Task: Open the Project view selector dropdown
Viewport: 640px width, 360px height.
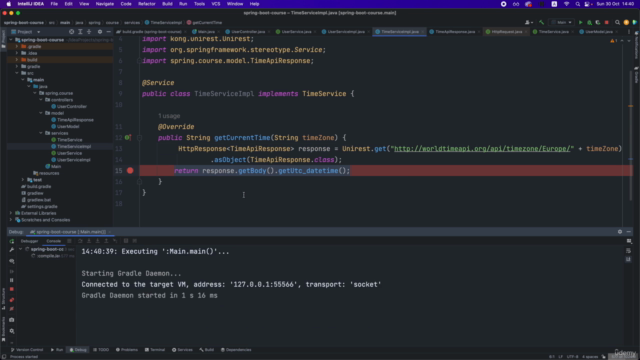Action: 26,31
